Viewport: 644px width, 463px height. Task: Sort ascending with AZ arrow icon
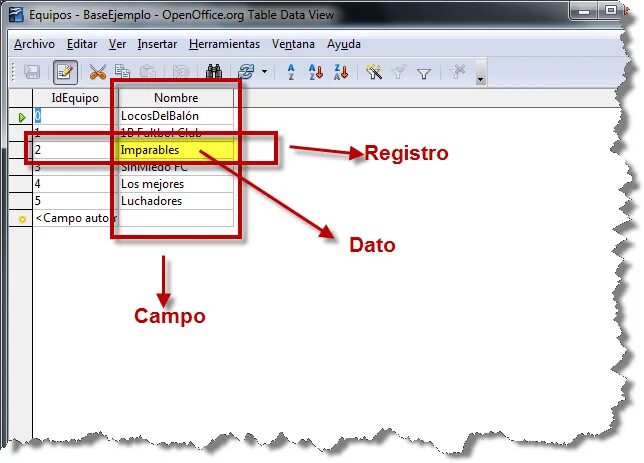pos(316,72)
